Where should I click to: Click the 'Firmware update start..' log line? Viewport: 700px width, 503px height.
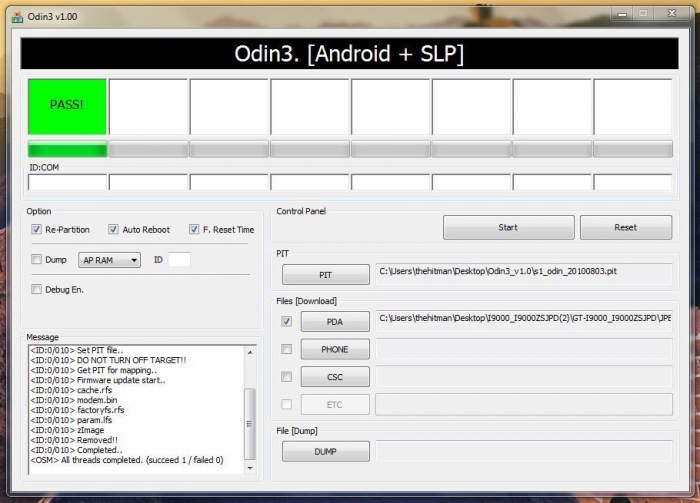[98, 380]
